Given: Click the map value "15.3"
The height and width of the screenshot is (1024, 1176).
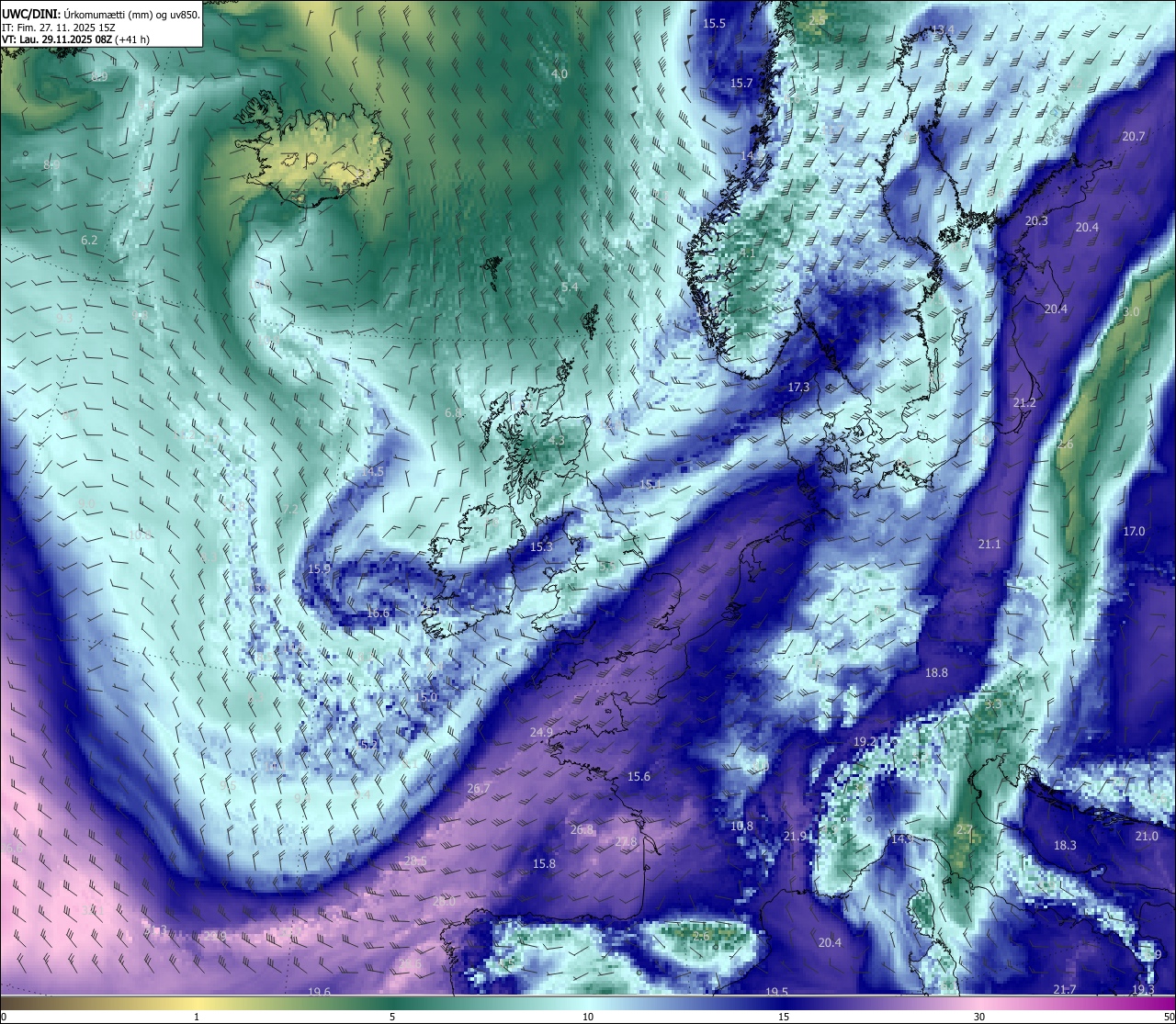Looking at the screenshot, I should (x=541, y=546).
